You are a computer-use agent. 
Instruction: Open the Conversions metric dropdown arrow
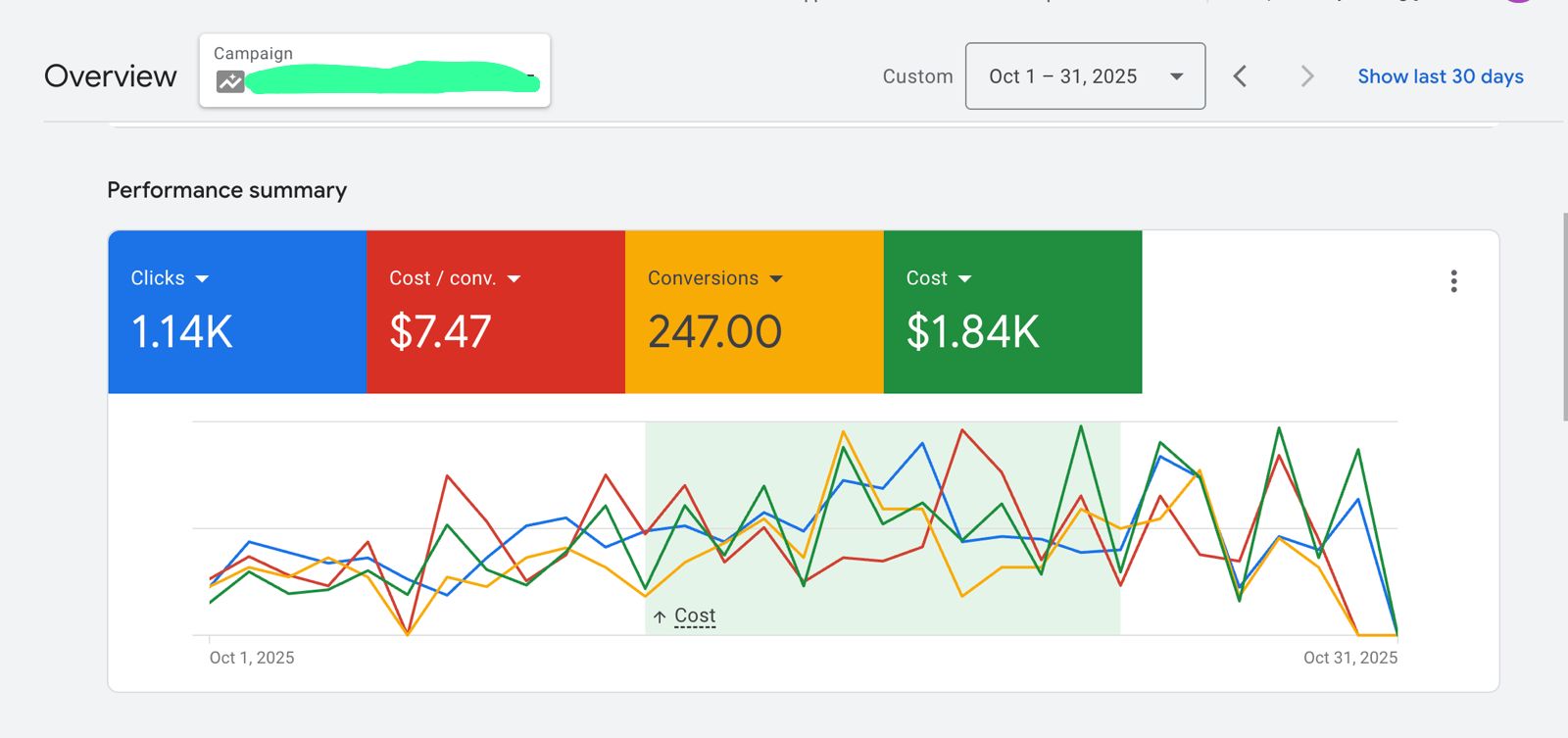pos(776,279)
